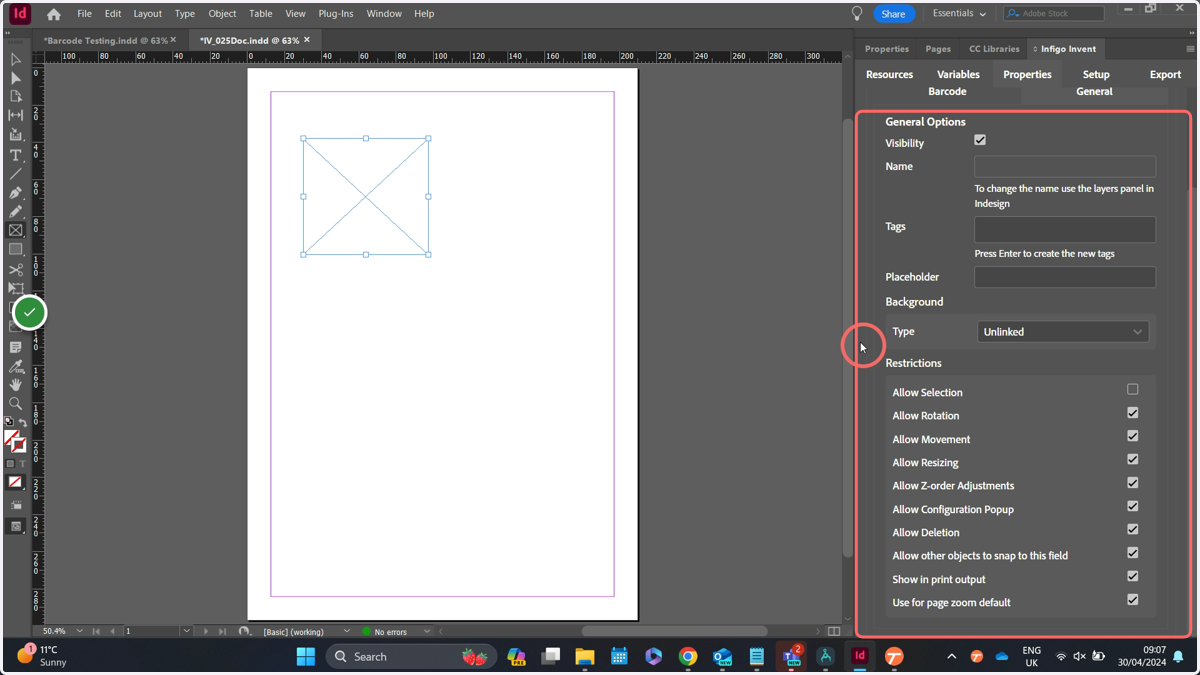Screen dimensions: 1200x675
Task: Click the default fill and stroke swatch
Action: tap(9, 422)
